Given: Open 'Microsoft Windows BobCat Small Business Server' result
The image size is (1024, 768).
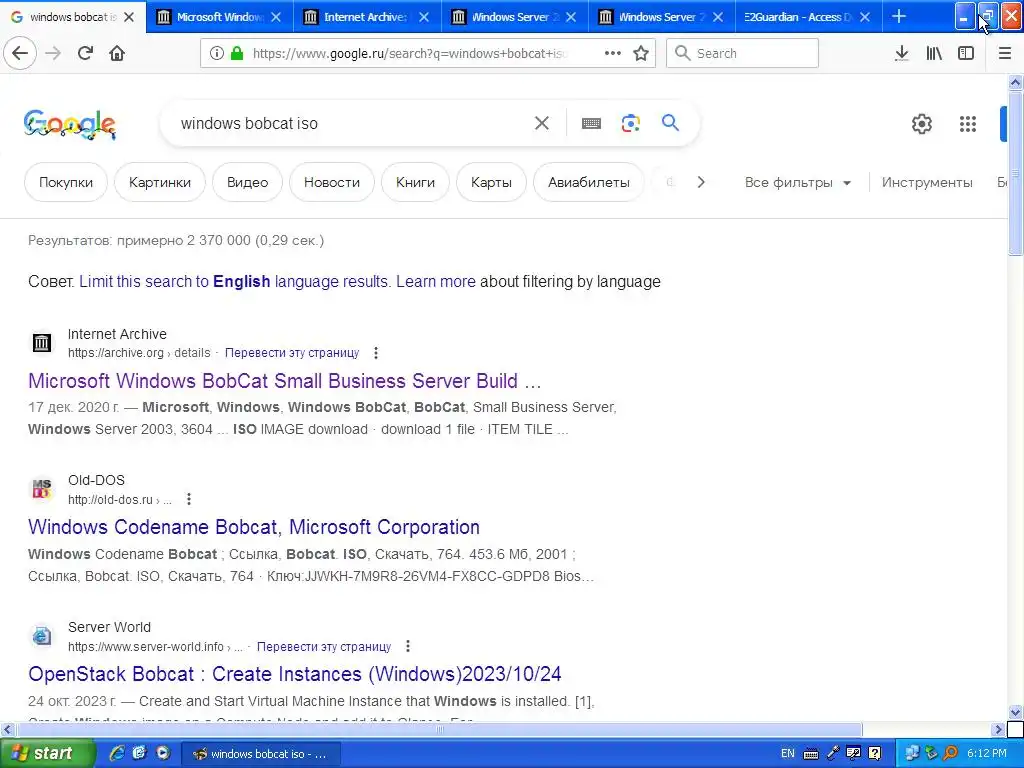Looking at the screenshot, I should 285,381.
